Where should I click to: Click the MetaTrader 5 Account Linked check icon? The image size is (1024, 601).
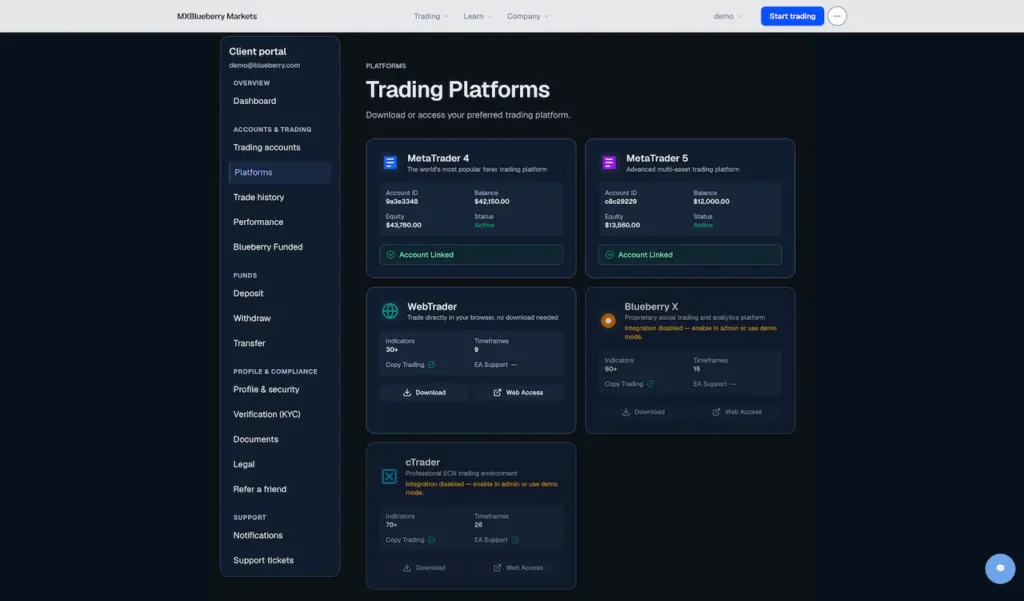(609, 255)
